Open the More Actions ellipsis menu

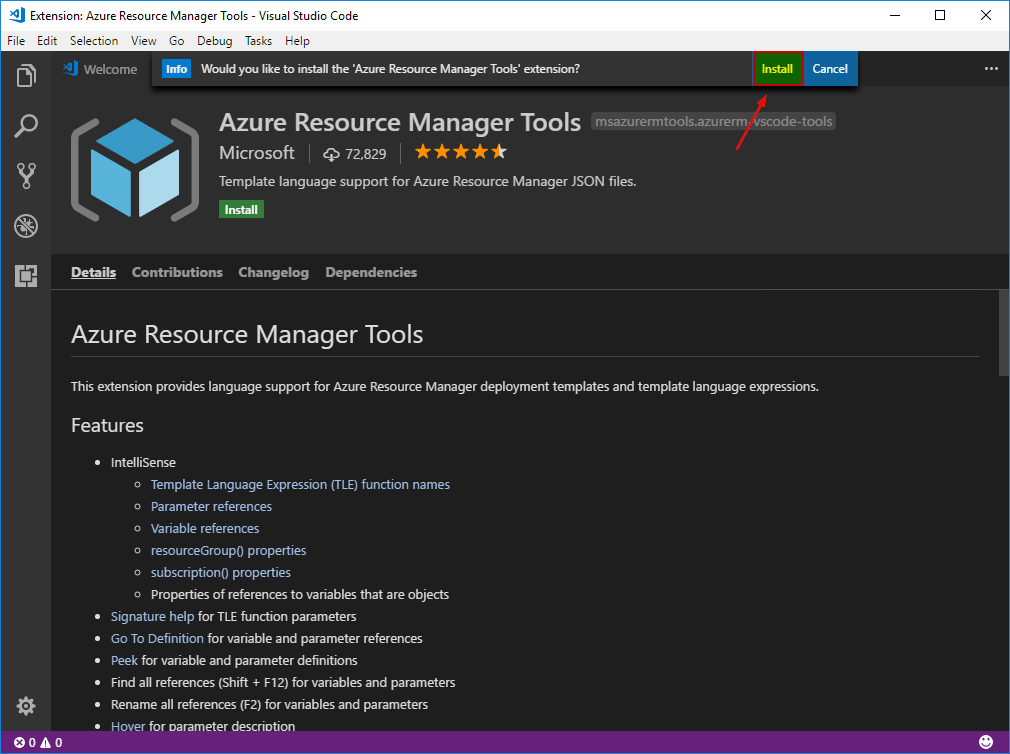991,69
